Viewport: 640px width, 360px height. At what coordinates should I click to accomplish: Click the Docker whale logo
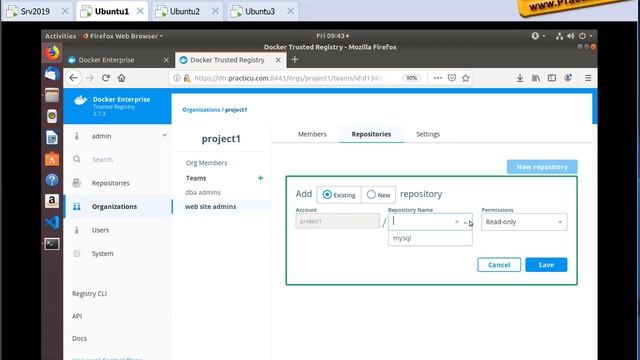[x=80, y=100]
